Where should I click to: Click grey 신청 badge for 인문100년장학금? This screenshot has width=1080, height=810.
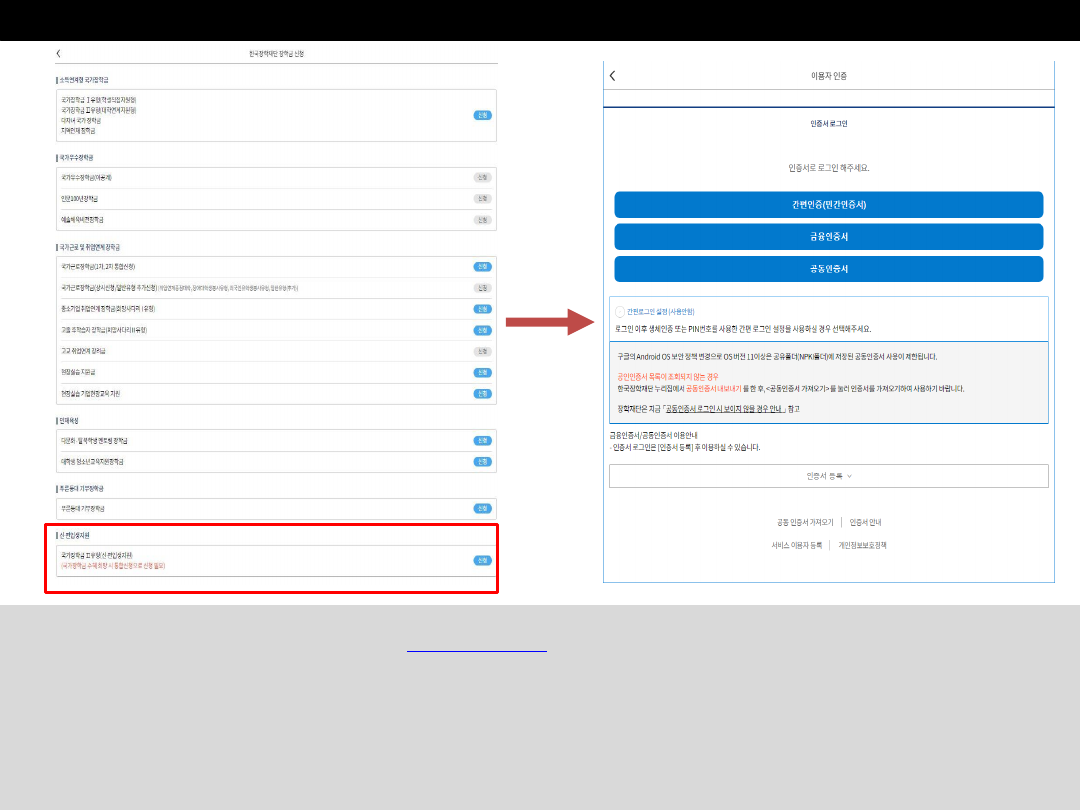click(x=482, y=198)
